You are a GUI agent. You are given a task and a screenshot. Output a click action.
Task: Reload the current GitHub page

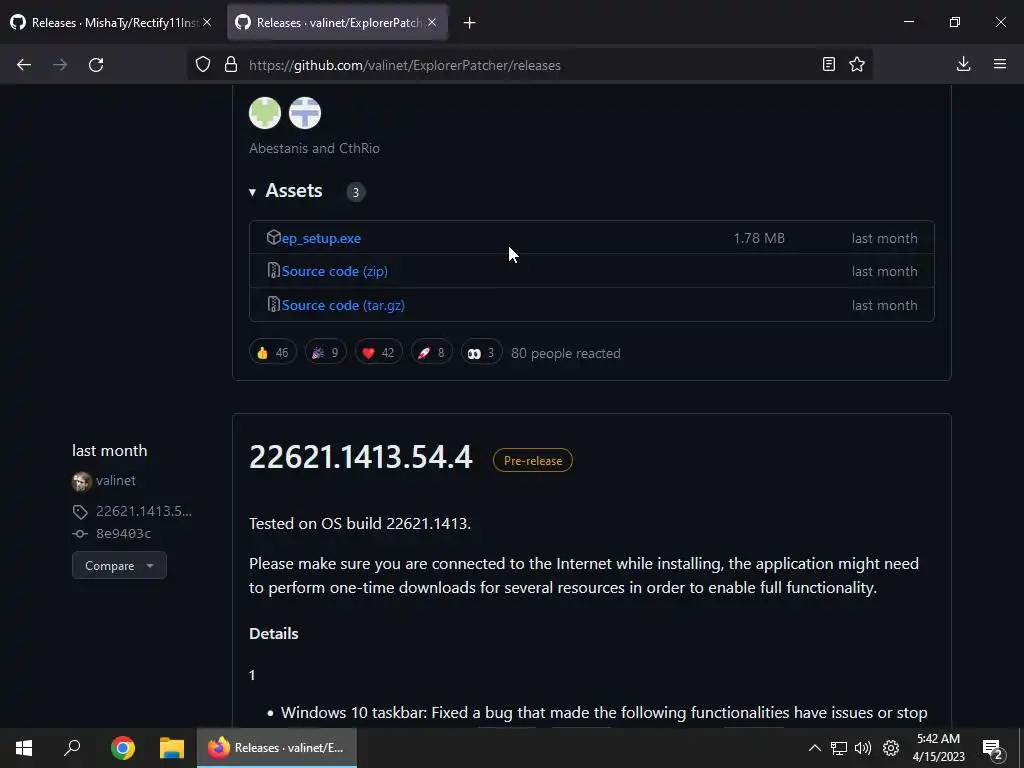click(96, 65)
